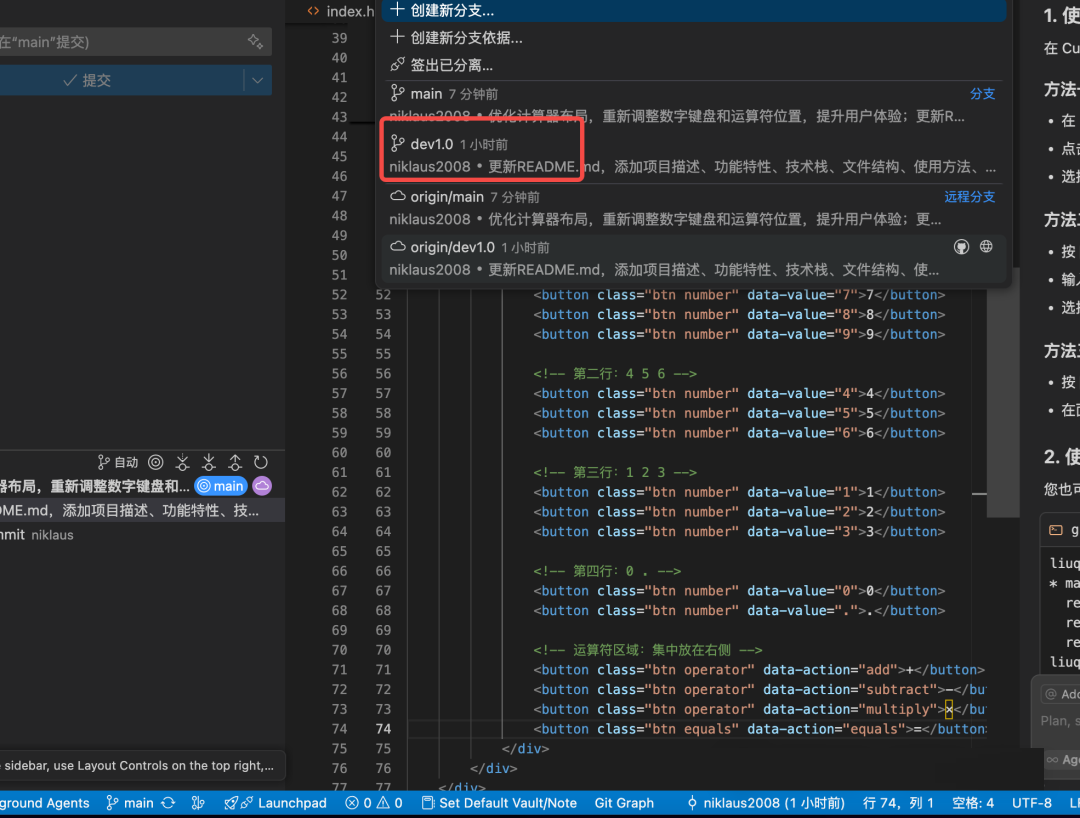The width and height of the screenshot is (1080, 818).
Task: Switch to index.h editor tab
Action: coord(341,11)
